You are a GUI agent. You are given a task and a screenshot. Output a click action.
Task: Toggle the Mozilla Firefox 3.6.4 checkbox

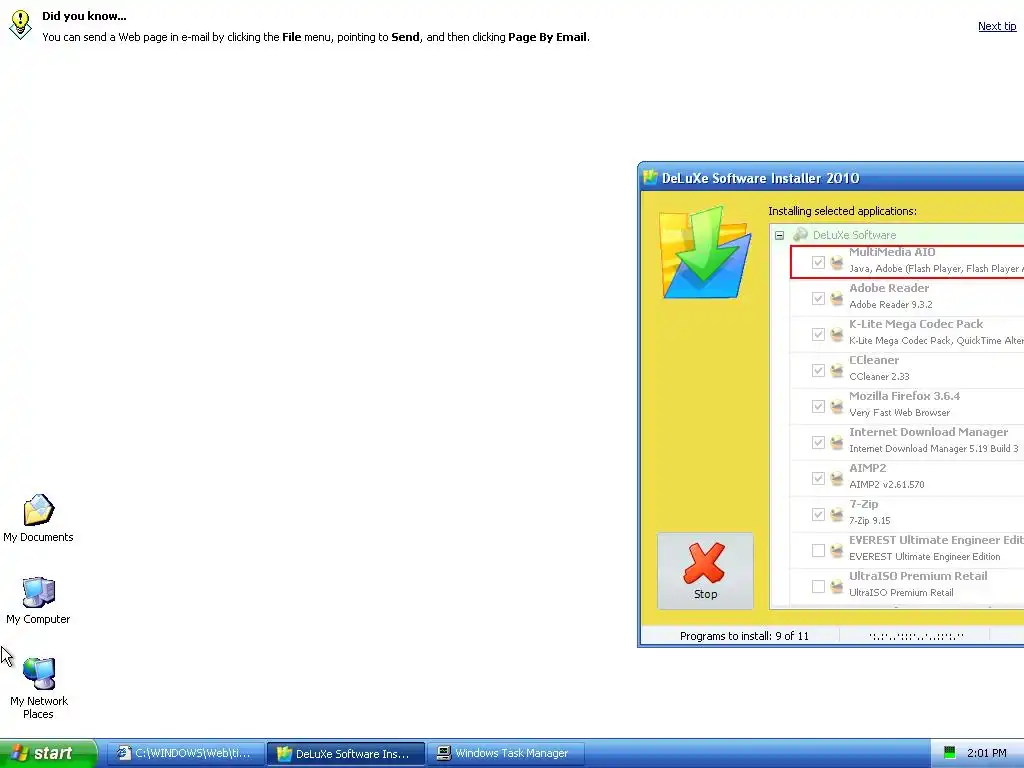click(818, 406)
